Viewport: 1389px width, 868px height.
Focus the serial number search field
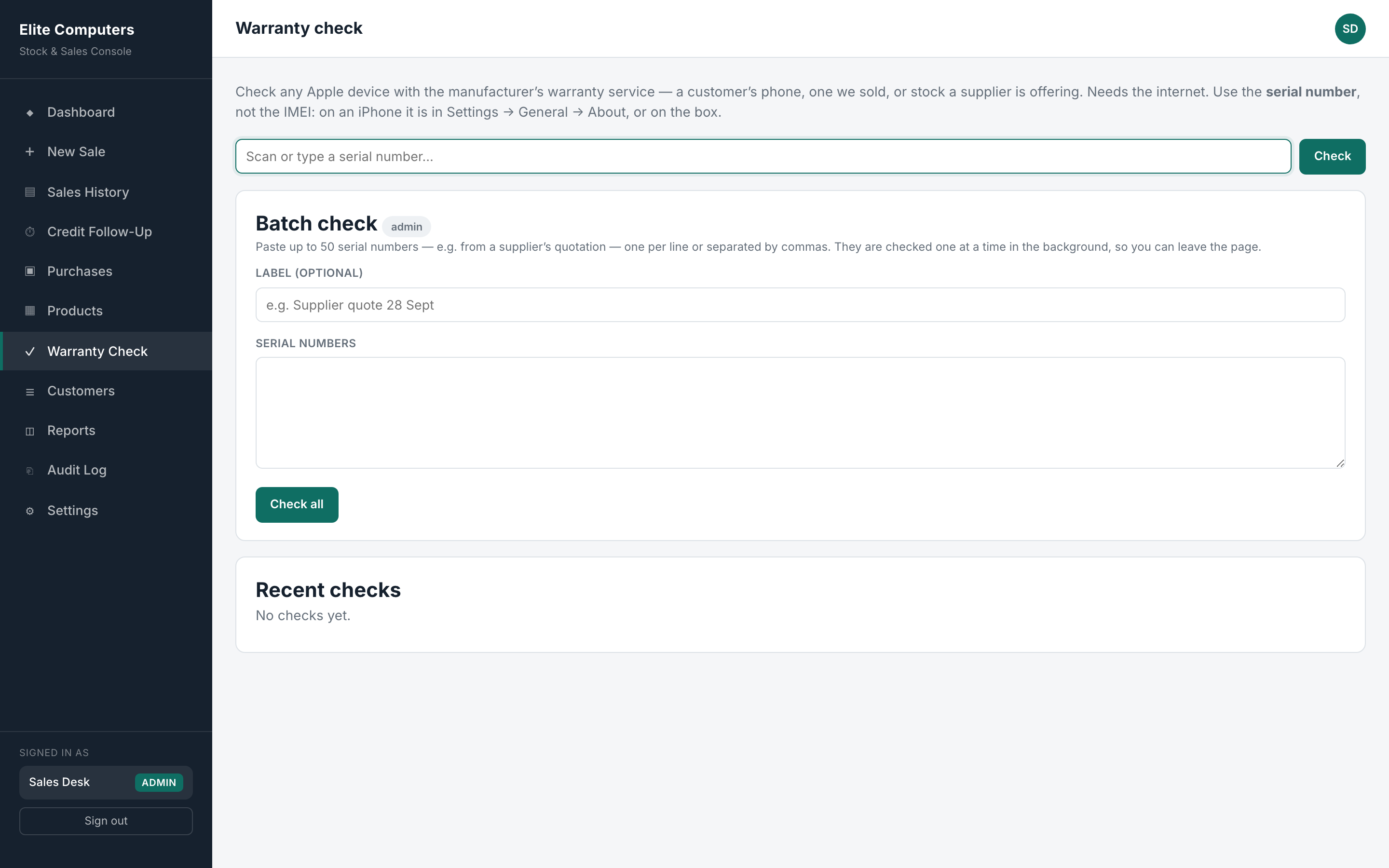tap(763, 156)
